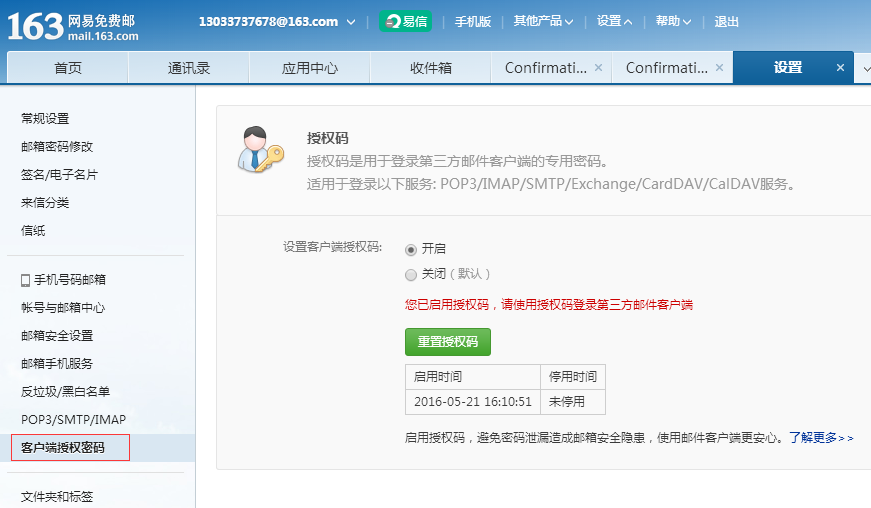Click the 163 NetEase mail logo
Viewport: 871px width, 508px height.
73,26
